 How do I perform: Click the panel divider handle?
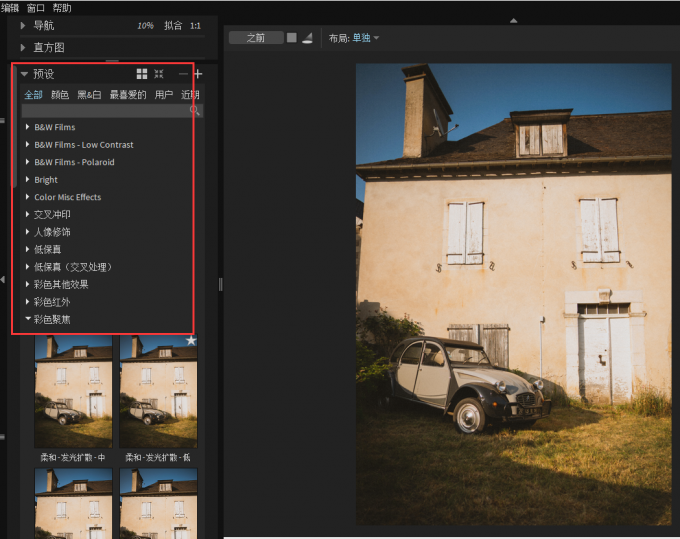point(221,284)
